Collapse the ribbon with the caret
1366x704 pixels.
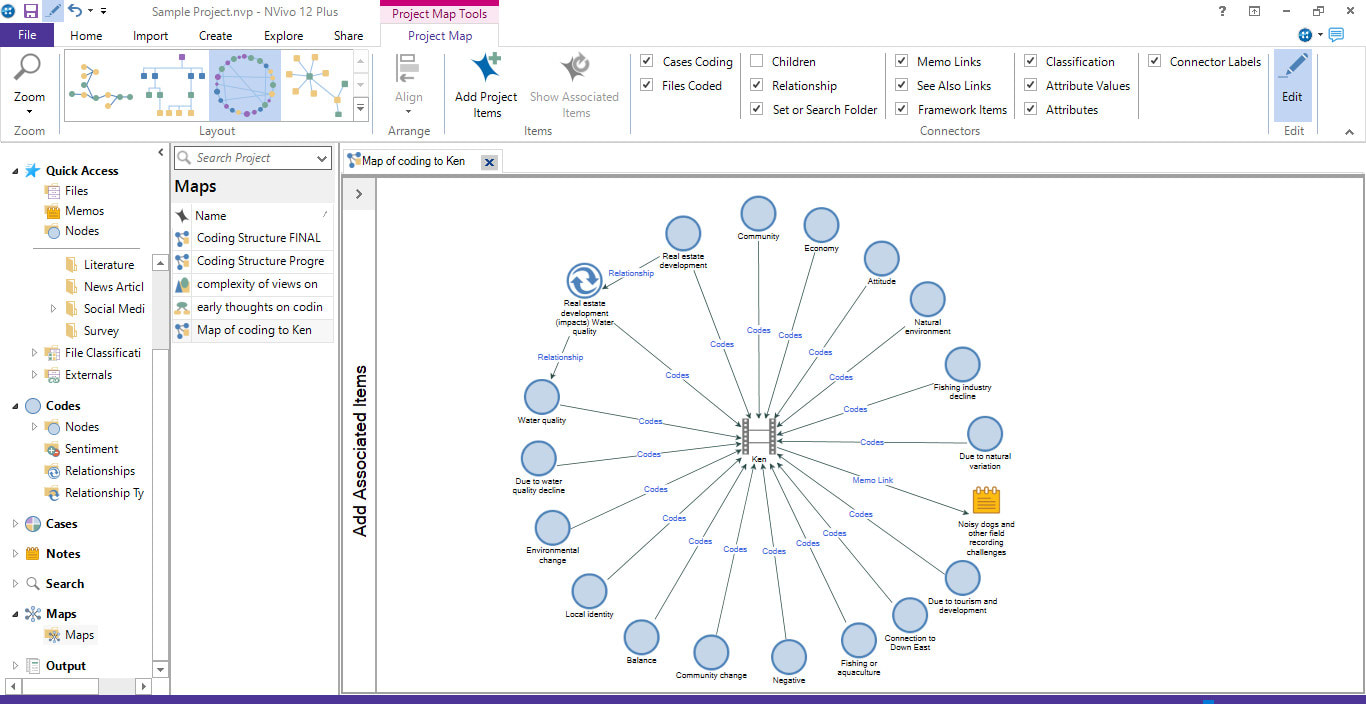1348,132
